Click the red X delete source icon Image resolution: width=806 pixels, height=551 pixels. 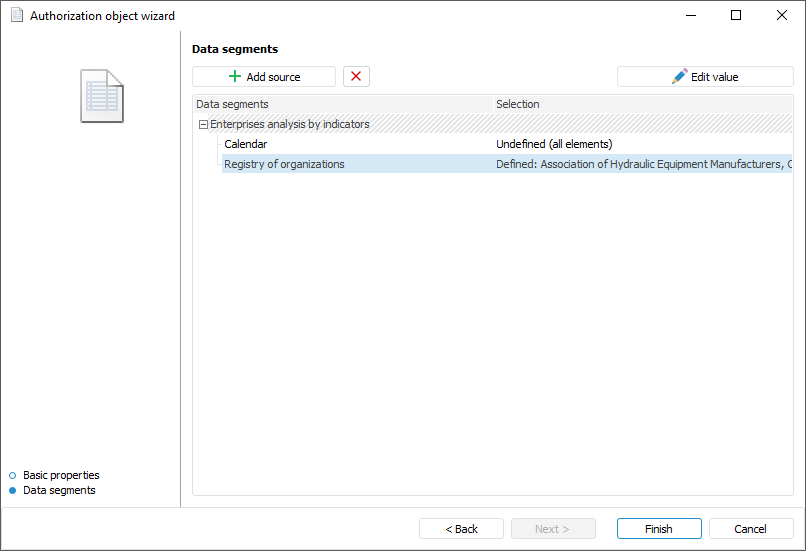pyautogui.click(x=356, y=77)
